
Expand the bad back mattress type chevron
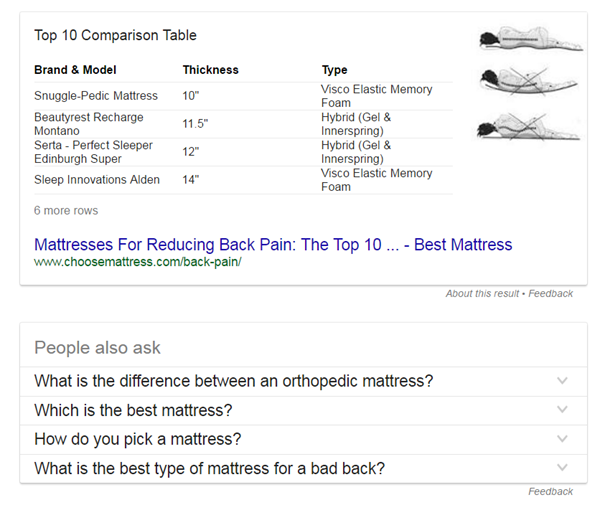tap(562, 468)
